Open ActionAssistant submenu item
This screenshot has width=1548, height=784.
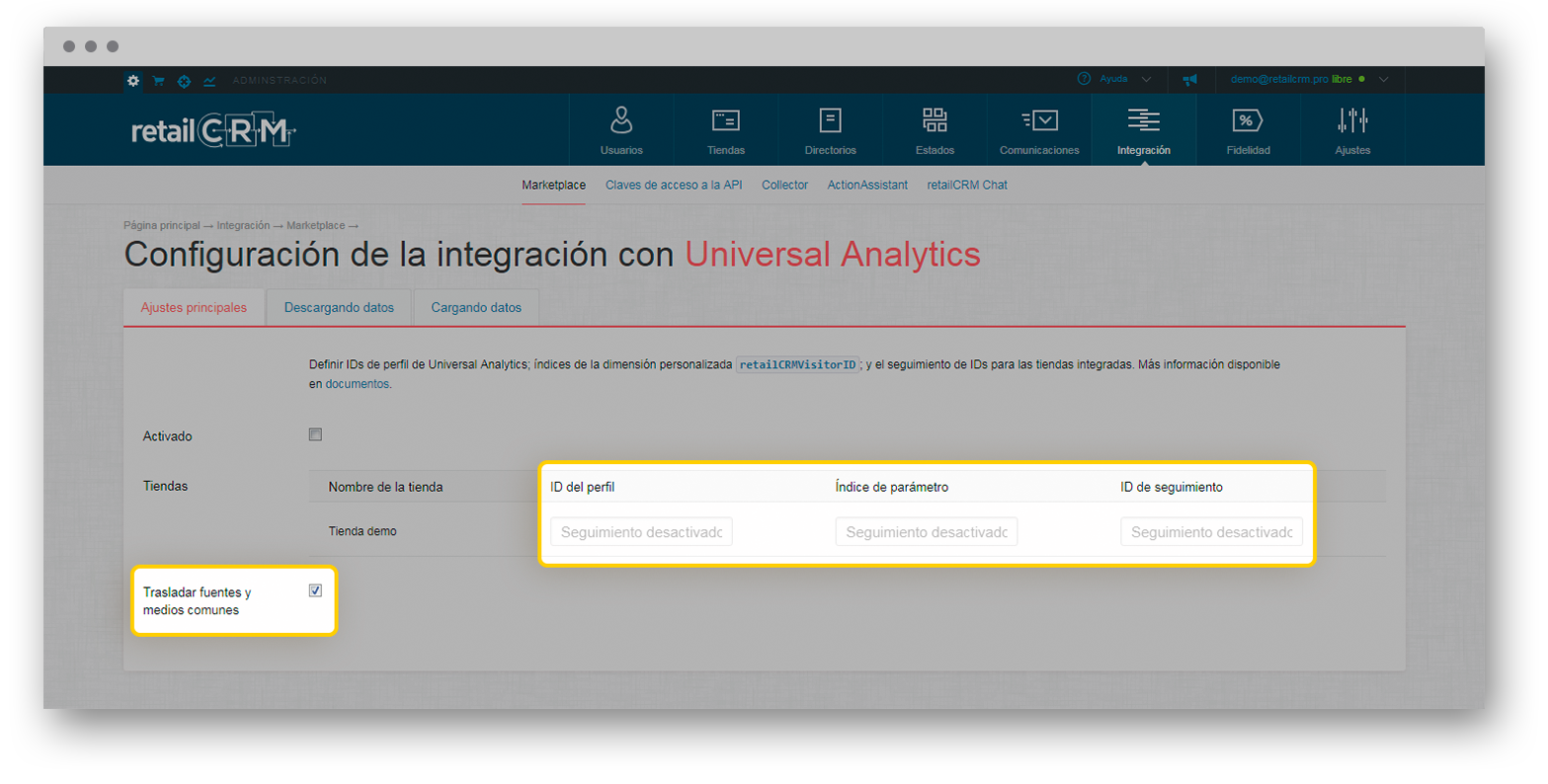coord(867,186)
